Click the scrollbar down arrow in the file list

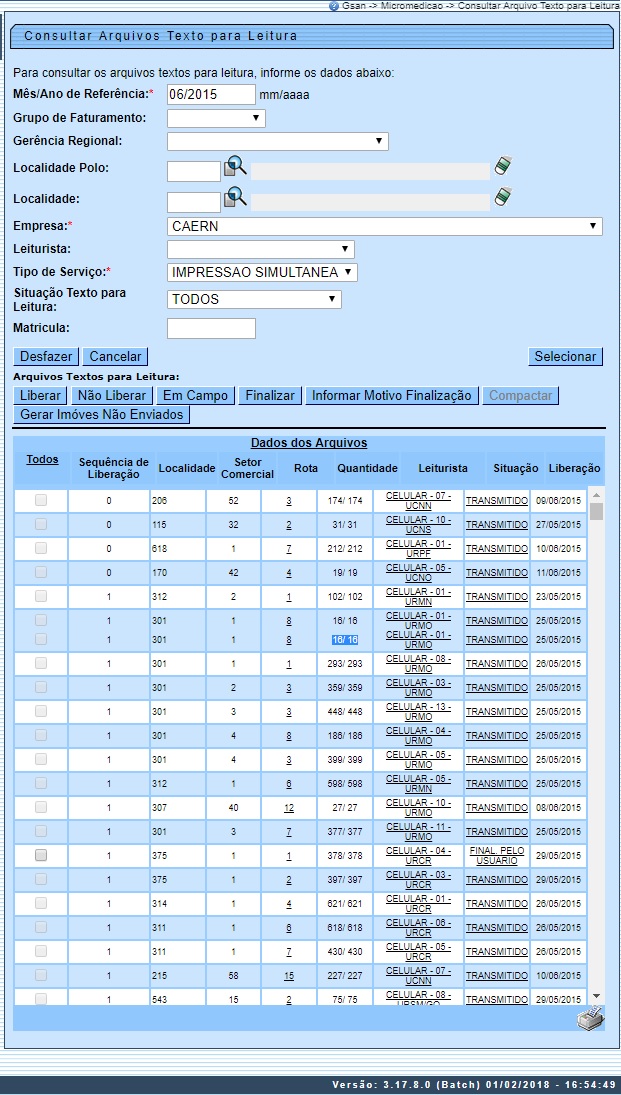click(x=596, y=996)
